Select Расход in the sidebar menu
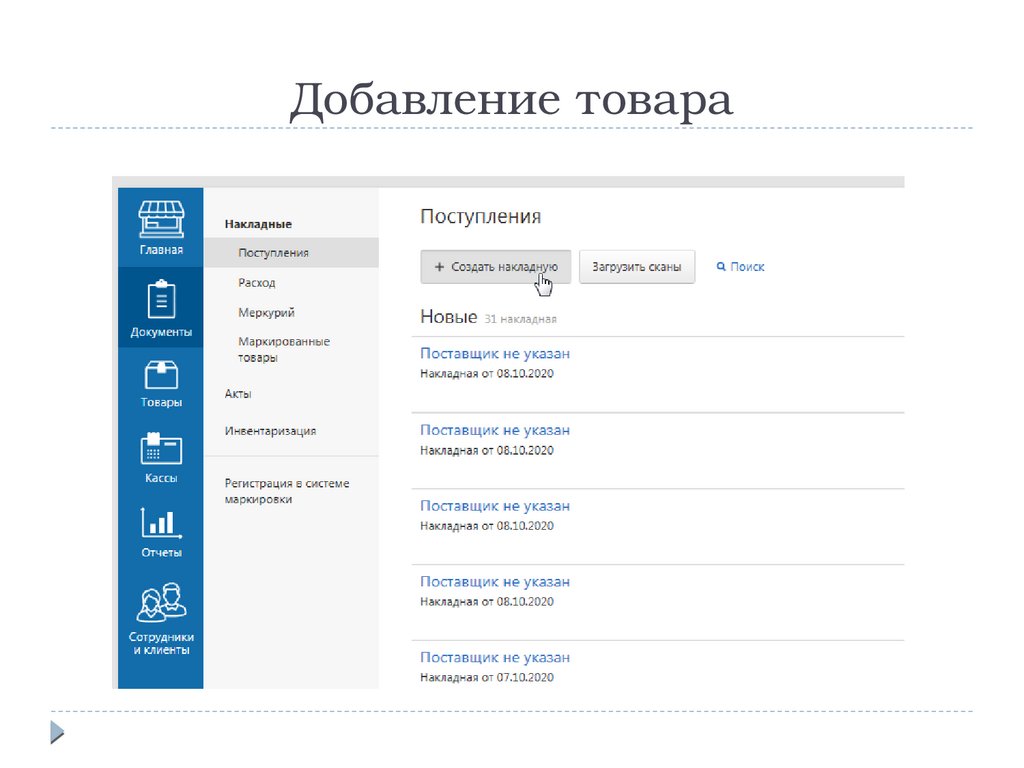The height and width of the screenshot is (768, 1024). pos(257,283)
